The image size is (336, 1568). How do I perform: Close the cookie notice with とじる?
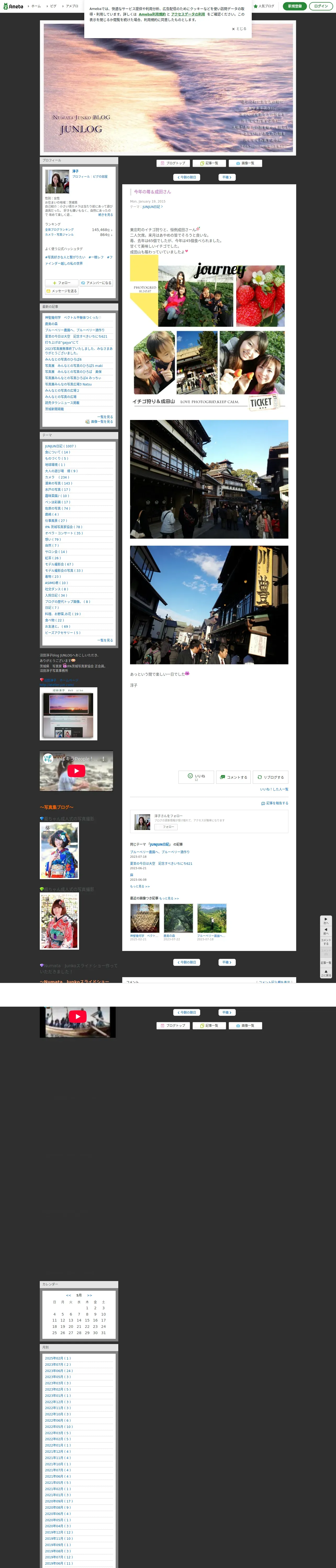point(239,28)
